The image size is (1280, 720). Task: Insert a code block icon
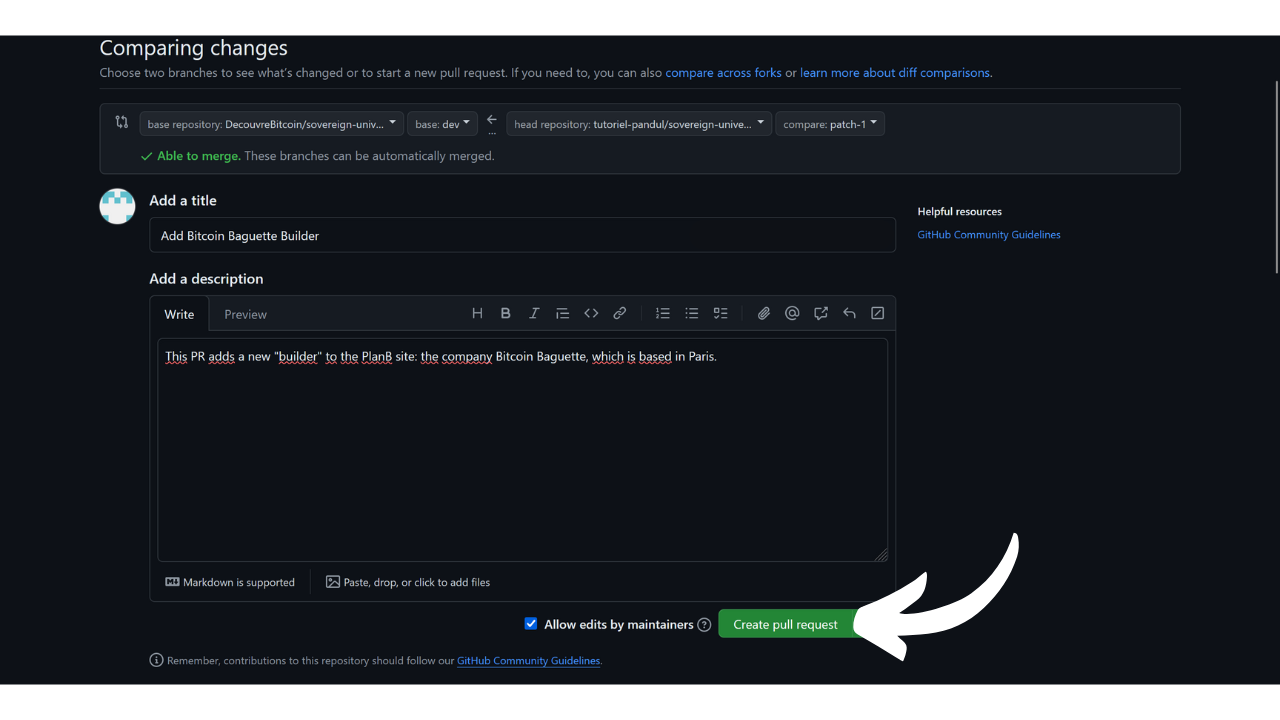tap(591, 313)
